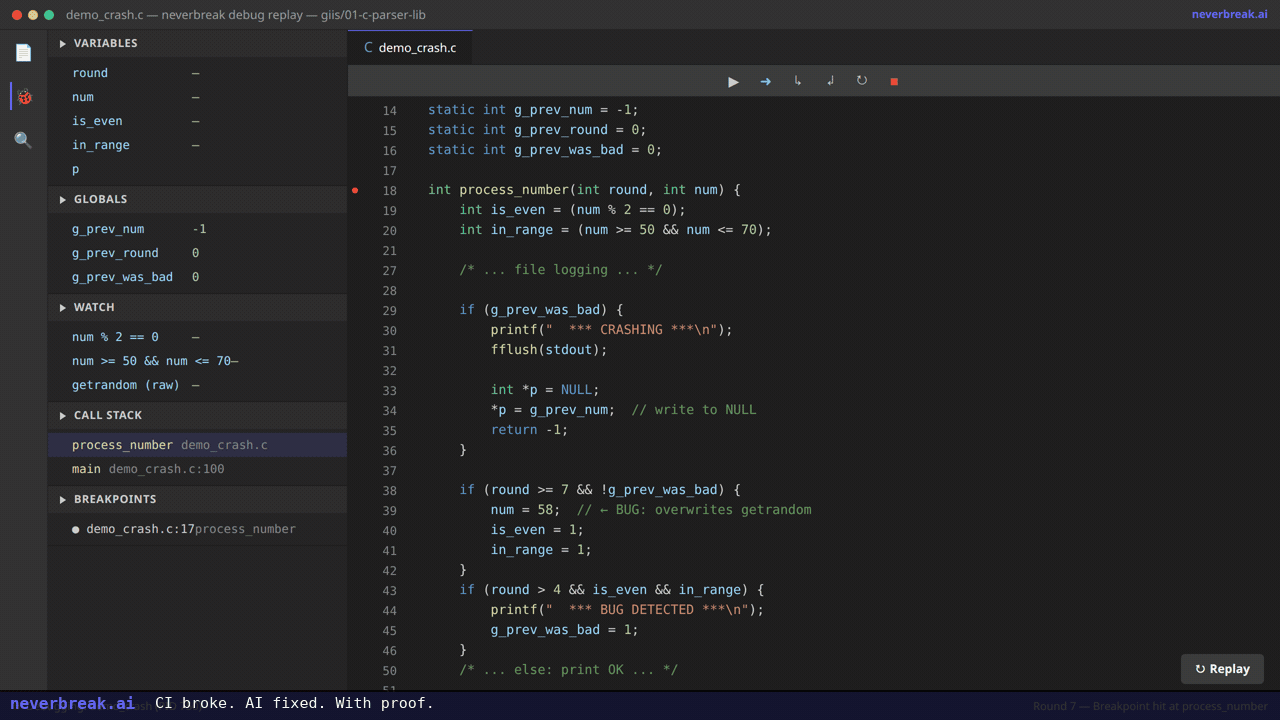Restart the debug session
The width and height of the screenshot is (1280, 720).
pyautogui.click(x=861, y=82)
